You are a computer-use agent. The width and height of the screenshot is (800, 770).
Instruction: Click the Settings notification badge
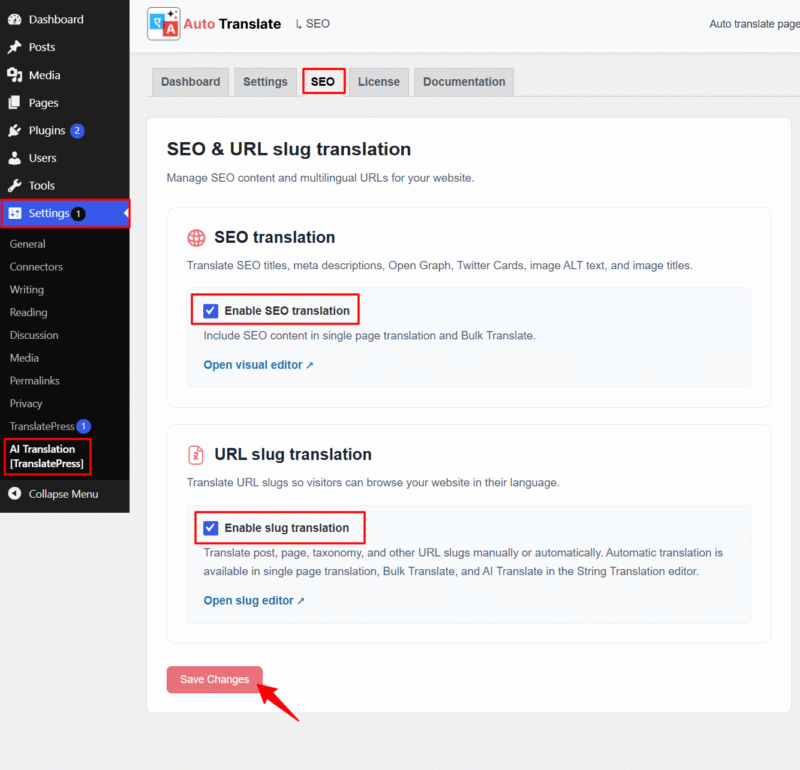click(78, 214)
